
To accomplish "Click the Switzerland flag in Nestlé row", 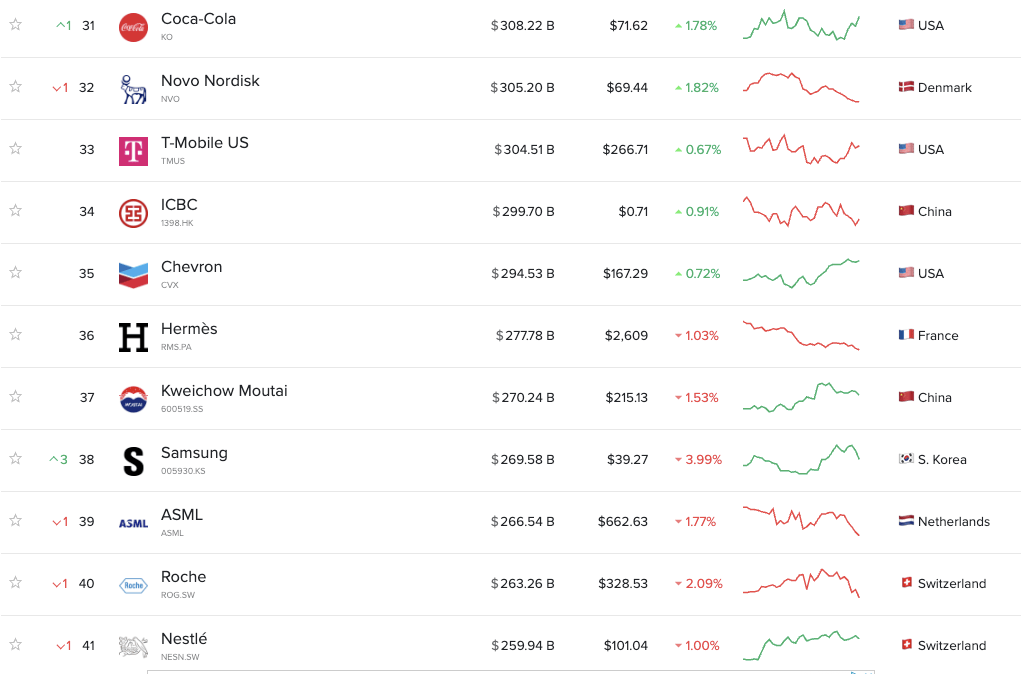I will [x=907, y=644].
